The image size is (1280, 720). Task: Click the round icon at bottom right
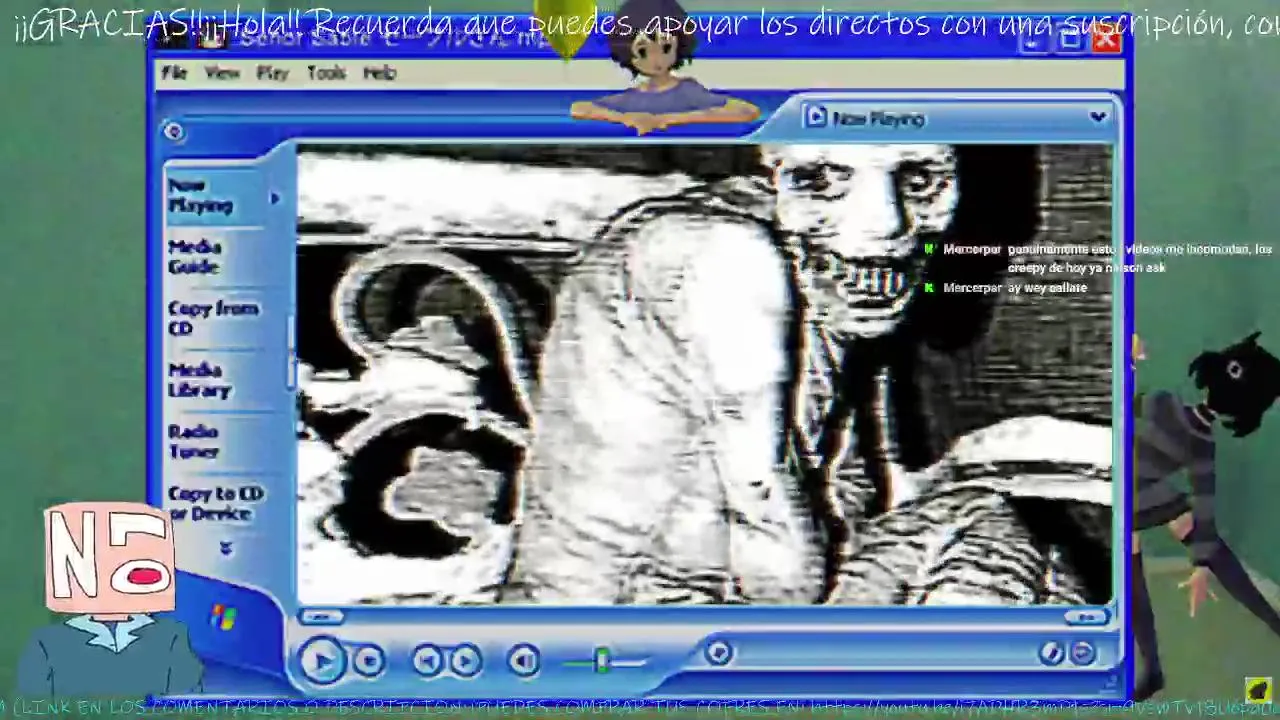[x=1083, y=653]
